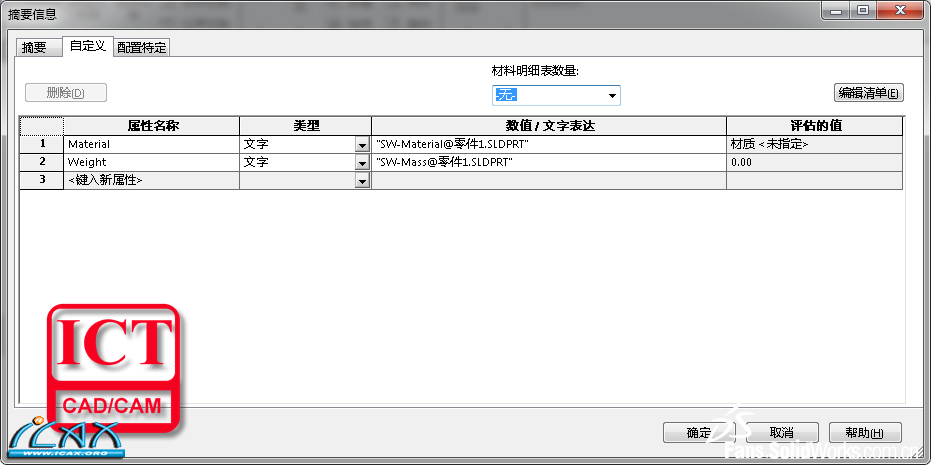Click the 评估的值 column header

click(x=814, y=126)
